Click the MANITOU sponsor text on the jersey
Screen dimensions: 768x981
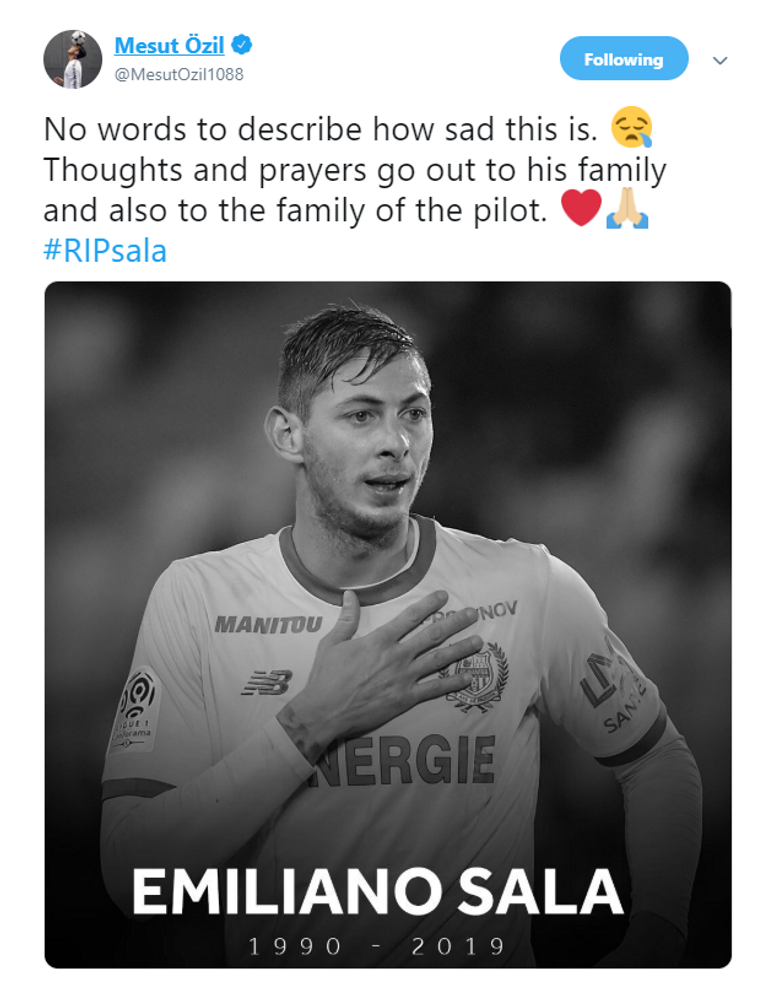[268, 625]
